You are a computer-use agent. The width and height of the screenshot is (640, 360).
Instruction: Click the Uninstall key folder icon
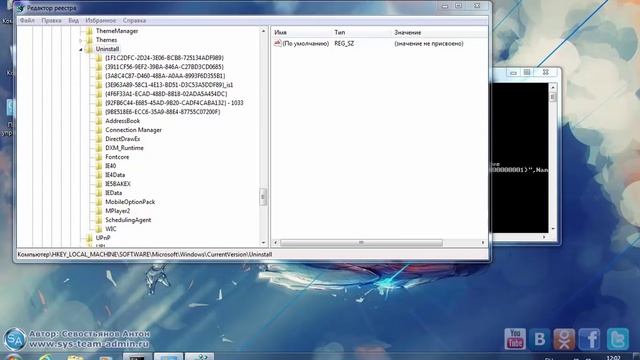pyautogui.click(x=89, y=49)
